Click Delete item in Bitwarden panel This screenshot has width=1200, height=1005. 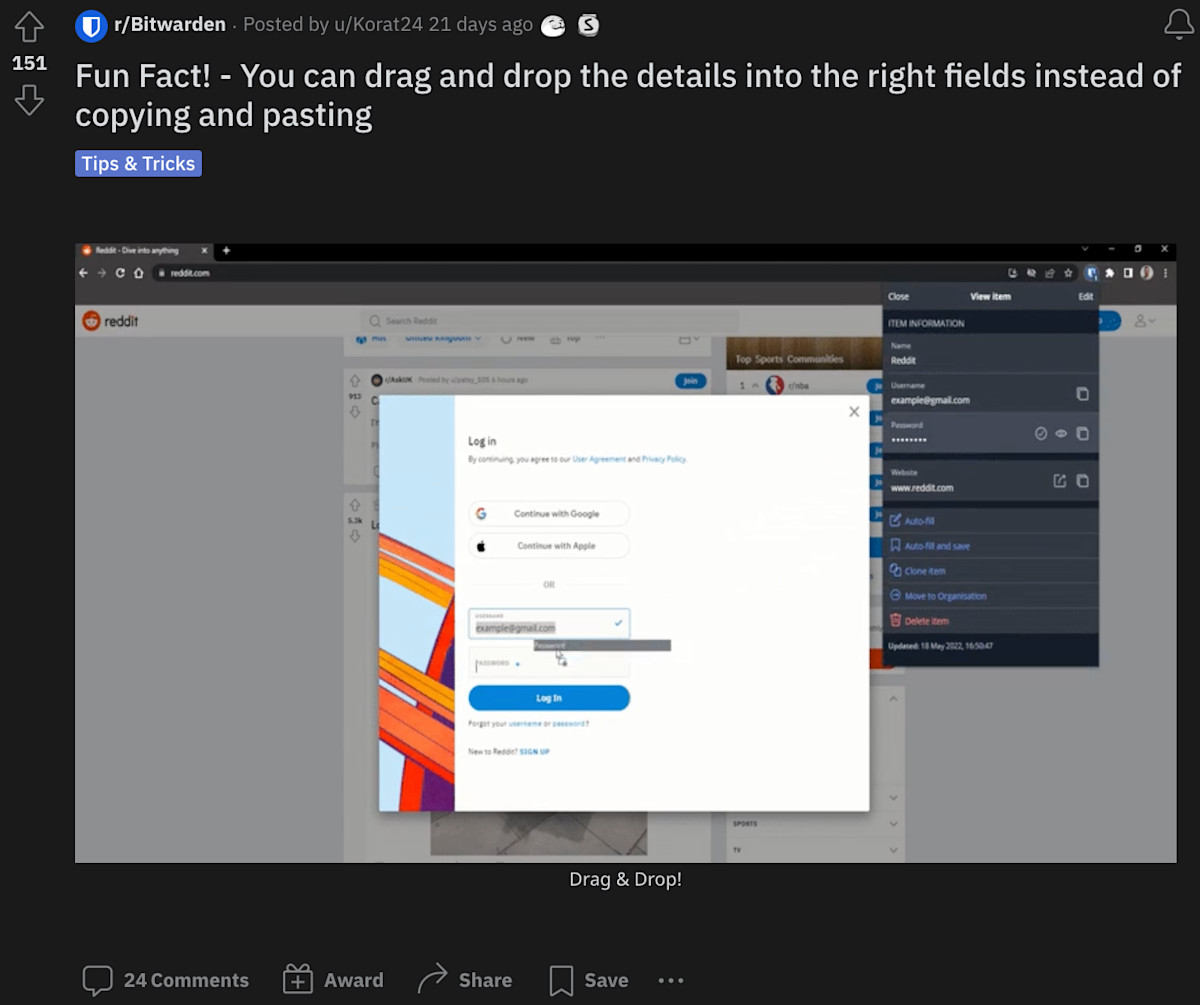925,621
